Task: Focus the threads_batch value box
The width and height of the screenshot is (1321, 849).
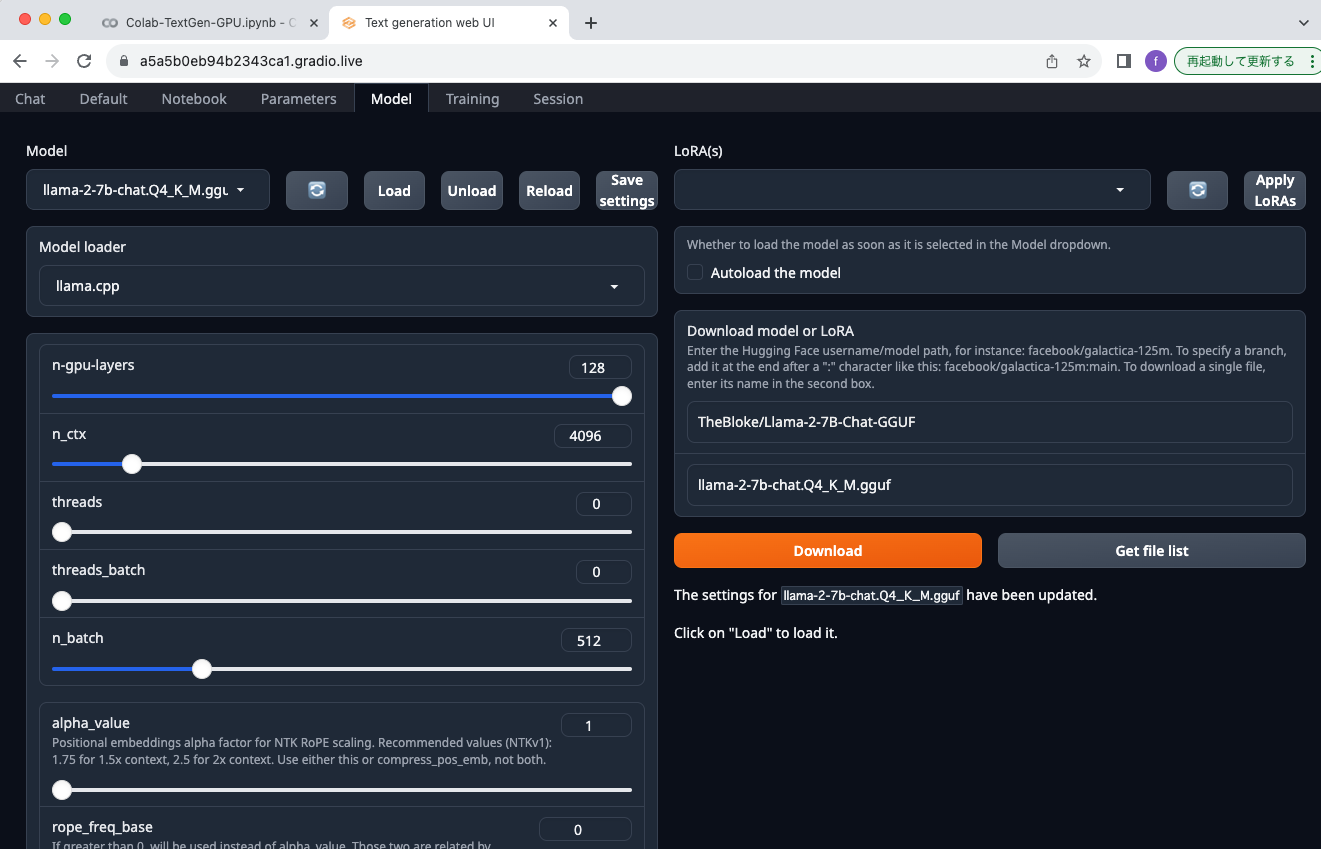Action: pyautogui.click(x=604, y=572)
